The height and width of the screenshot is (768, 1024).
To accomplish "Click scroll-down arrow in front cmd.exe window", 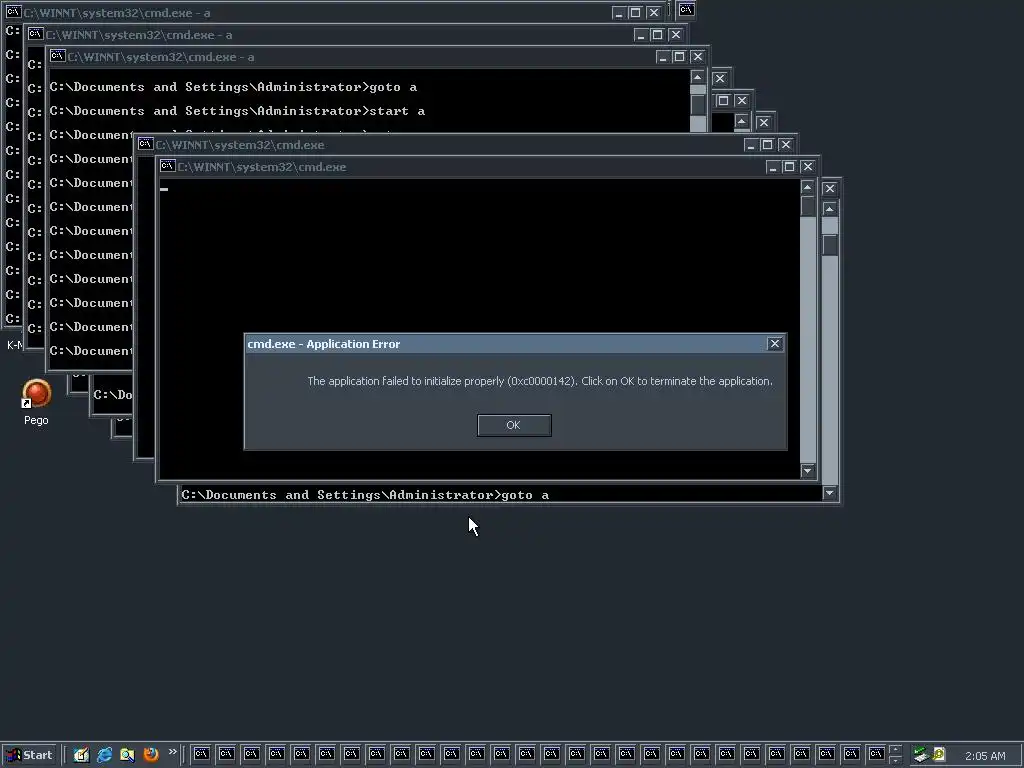I will (808, 470).
